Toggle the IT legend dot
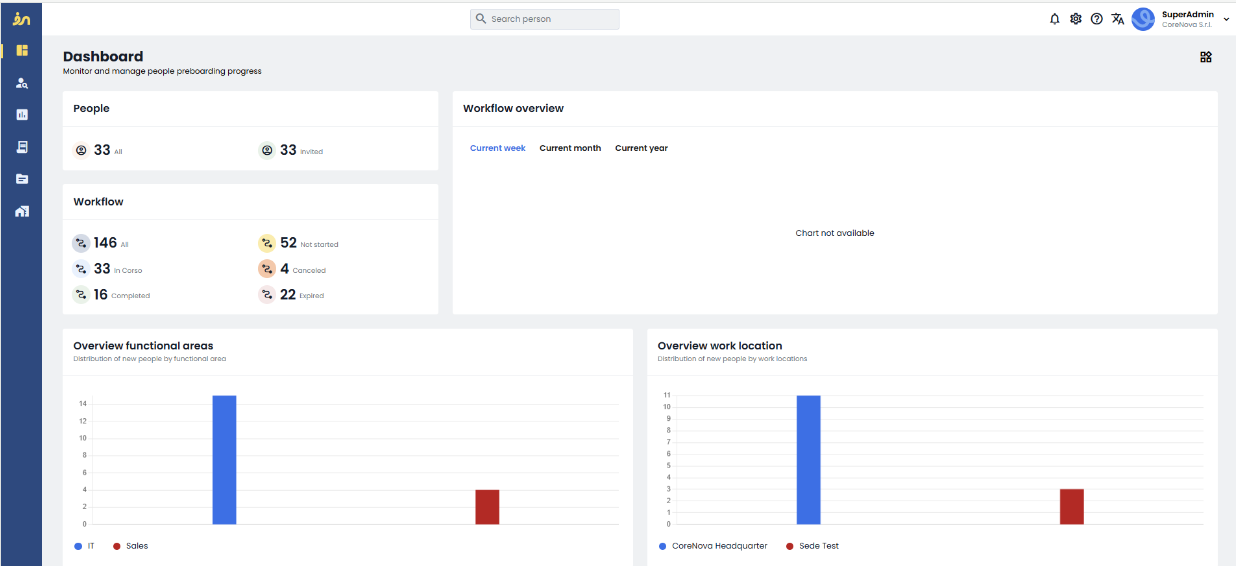The image size is (1236, 566). point(78,546)
